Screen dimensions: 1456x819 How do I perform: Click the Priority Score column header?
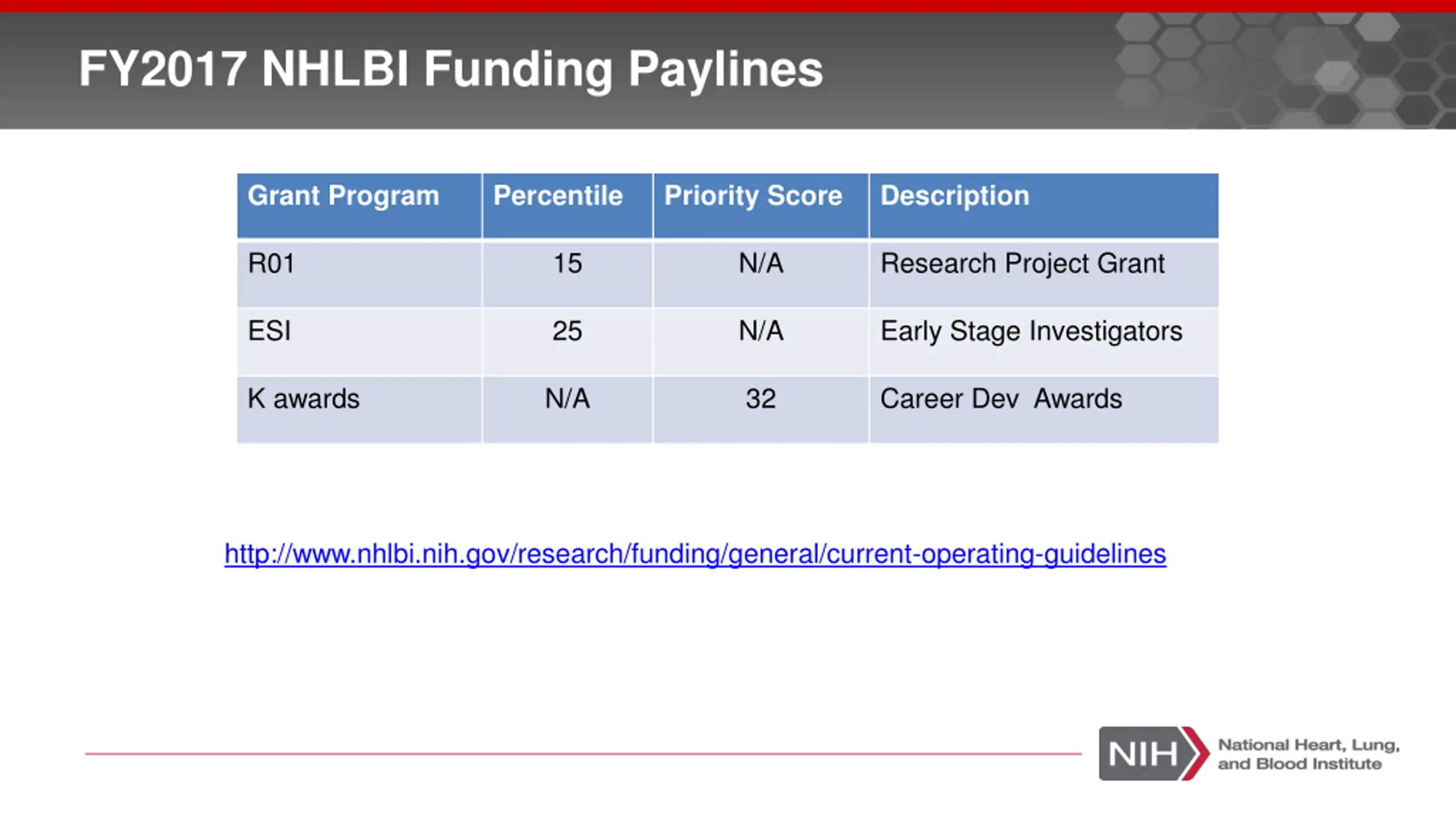(x=761, y=206)
